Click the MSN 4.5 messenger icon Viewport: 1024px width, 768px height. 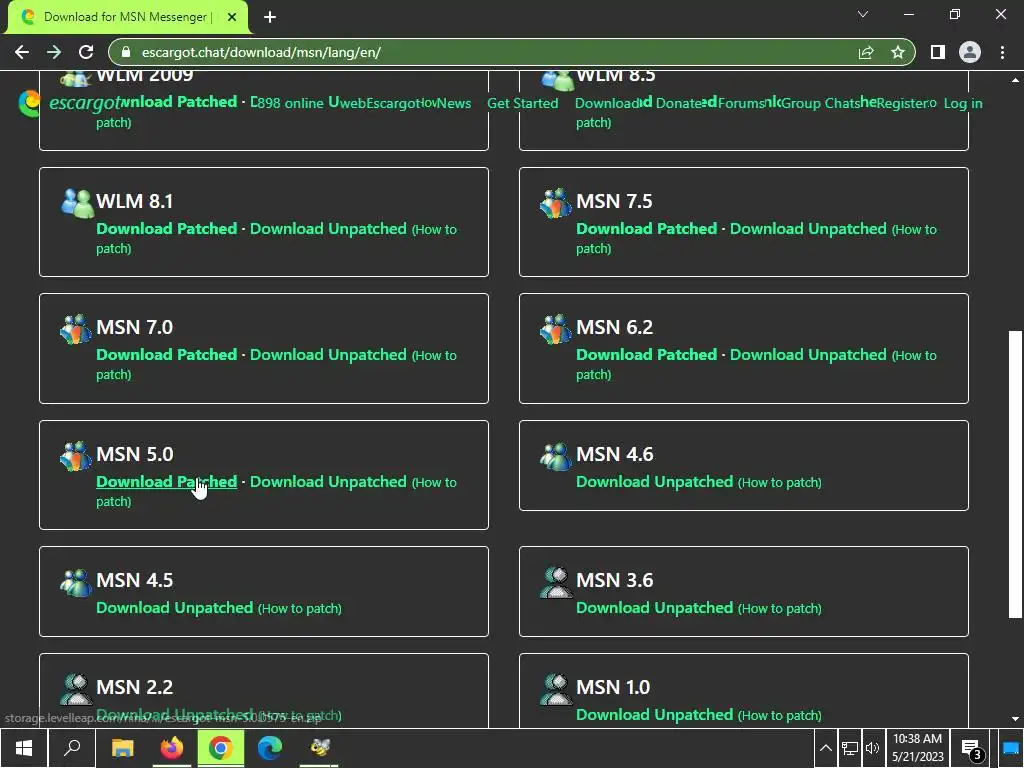(x=76, y=582)
